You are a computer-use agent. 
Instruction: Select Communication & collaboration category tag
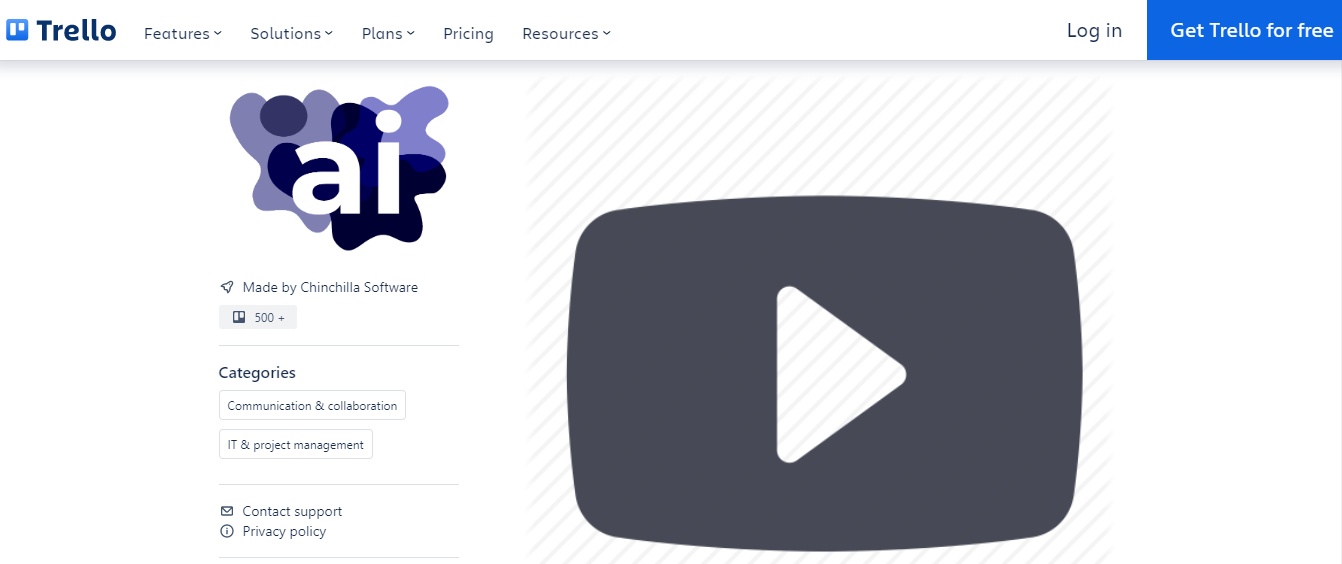[312, 405]
